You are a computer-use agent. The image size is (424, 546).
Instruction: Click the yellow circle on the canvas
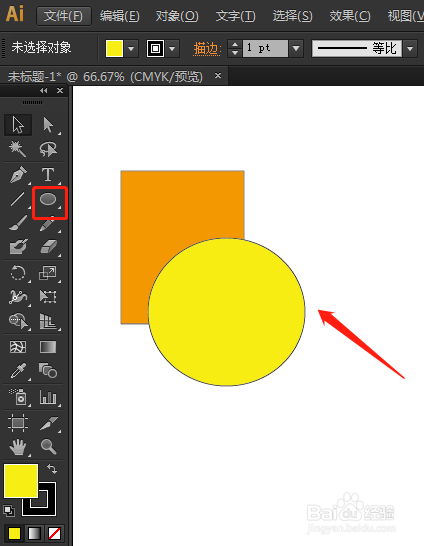click(x=227, y=312)
